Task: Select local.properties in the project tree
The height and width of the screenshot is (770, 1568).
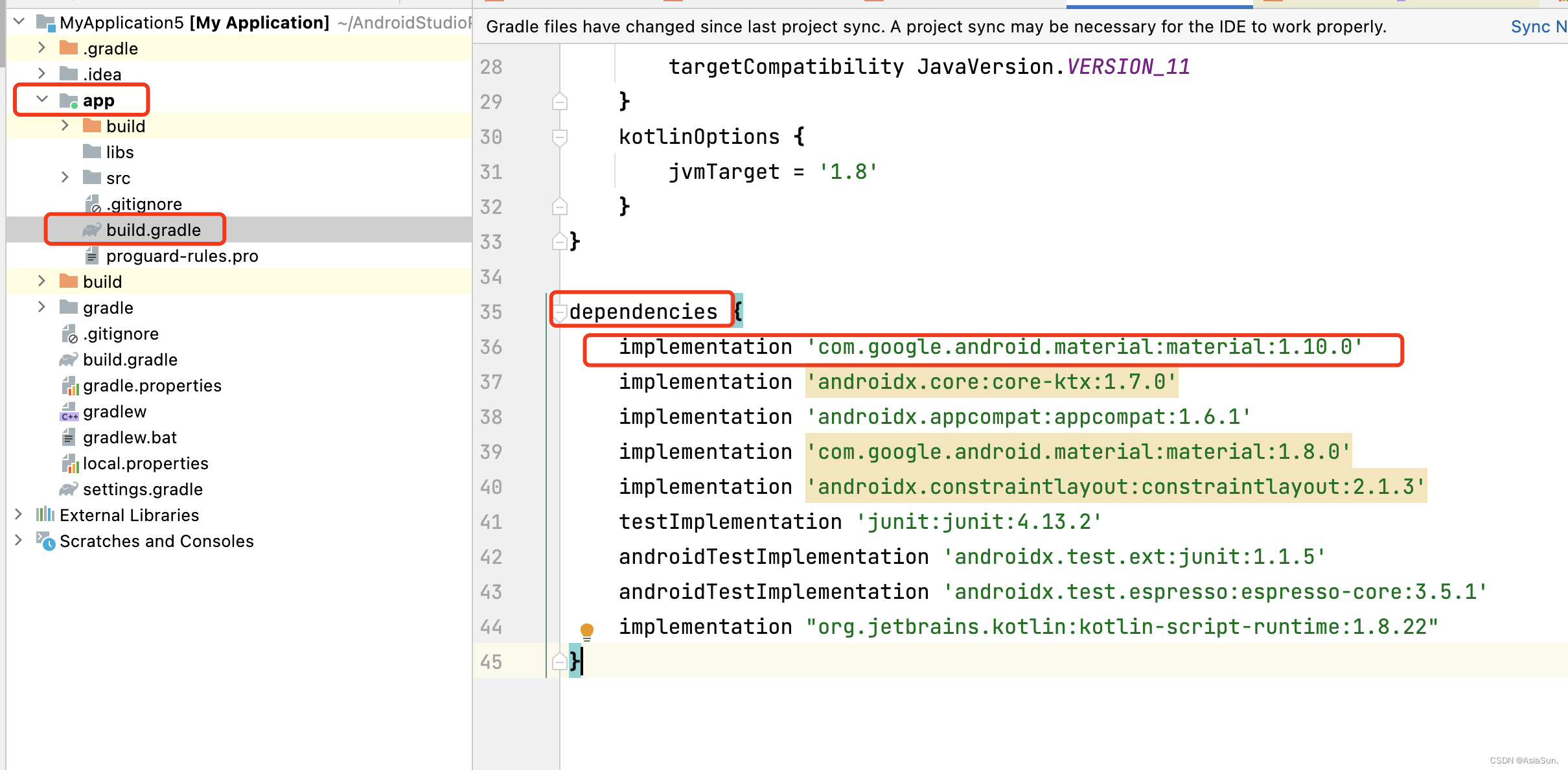Action: (146, 463)
